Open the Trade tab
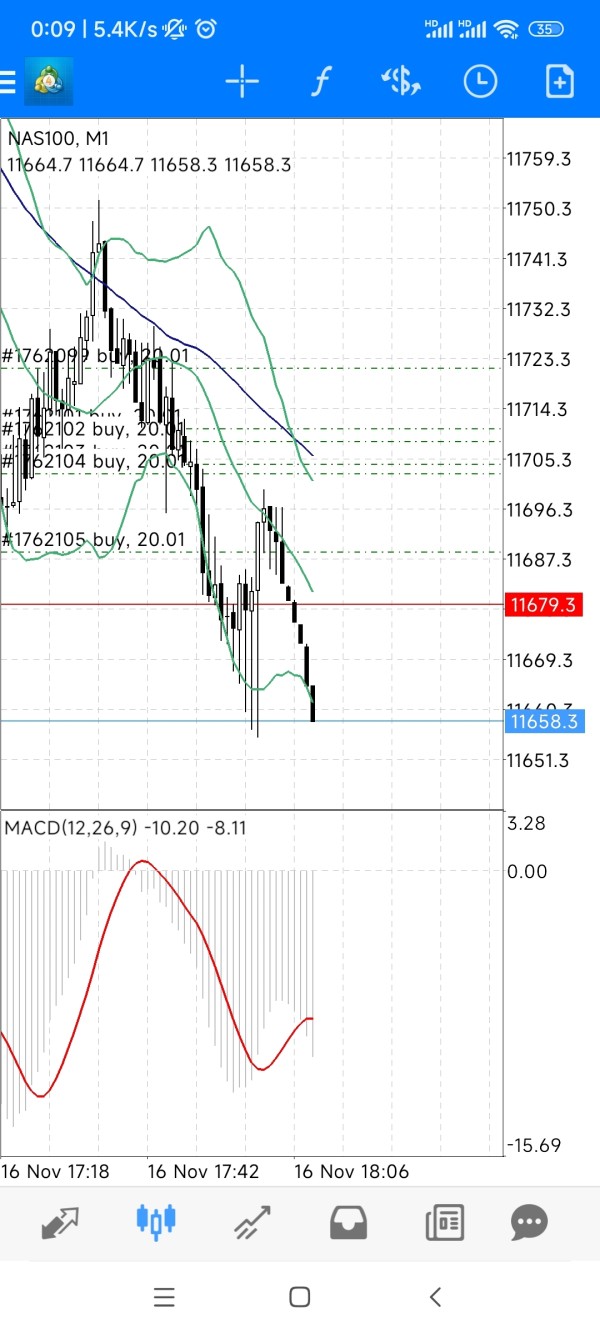600x1333 pixels. 253,1221
